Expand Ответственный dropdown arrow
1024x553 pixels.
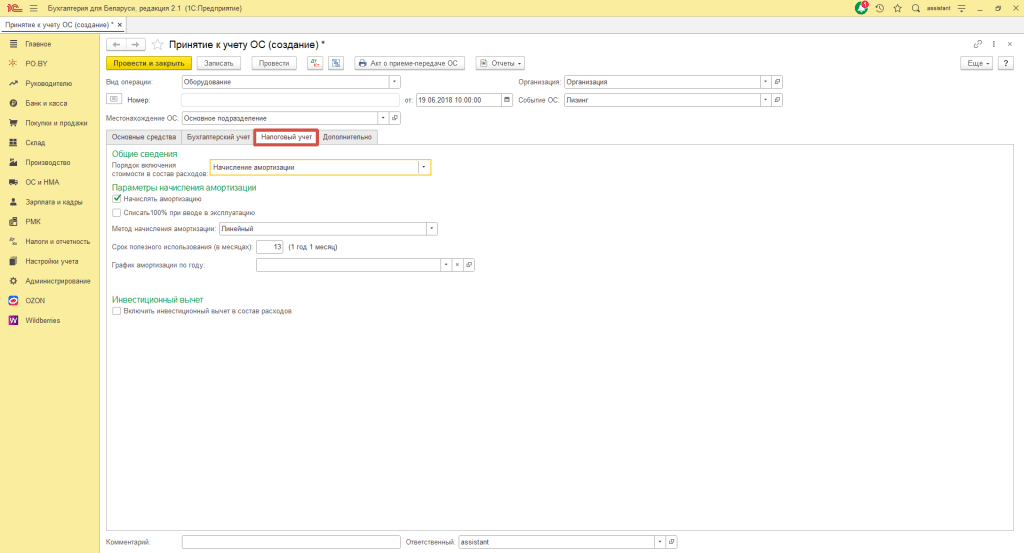pyautogui.click(x=660, y=542)
